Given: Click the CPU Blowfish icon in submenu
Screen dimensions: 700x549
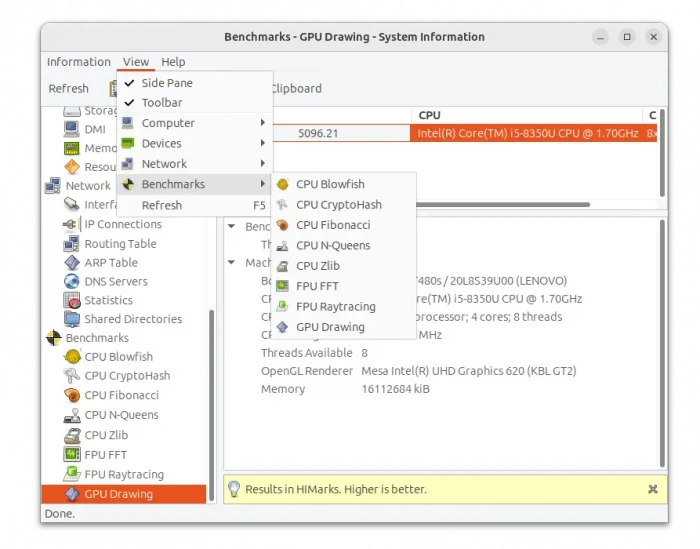Looking at the screenshot, I should (283, 184).
